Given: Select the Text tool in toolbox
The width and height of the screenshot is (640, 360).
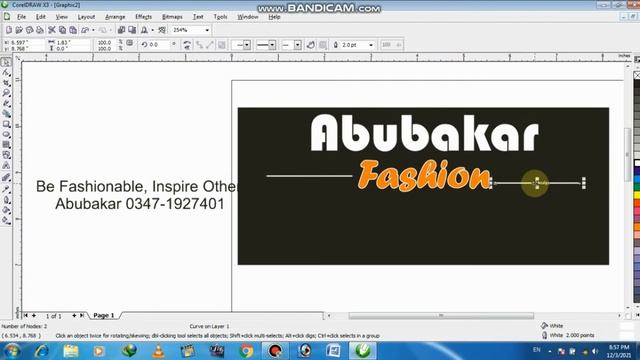Looking at the screenshot, I should [6, 165].
